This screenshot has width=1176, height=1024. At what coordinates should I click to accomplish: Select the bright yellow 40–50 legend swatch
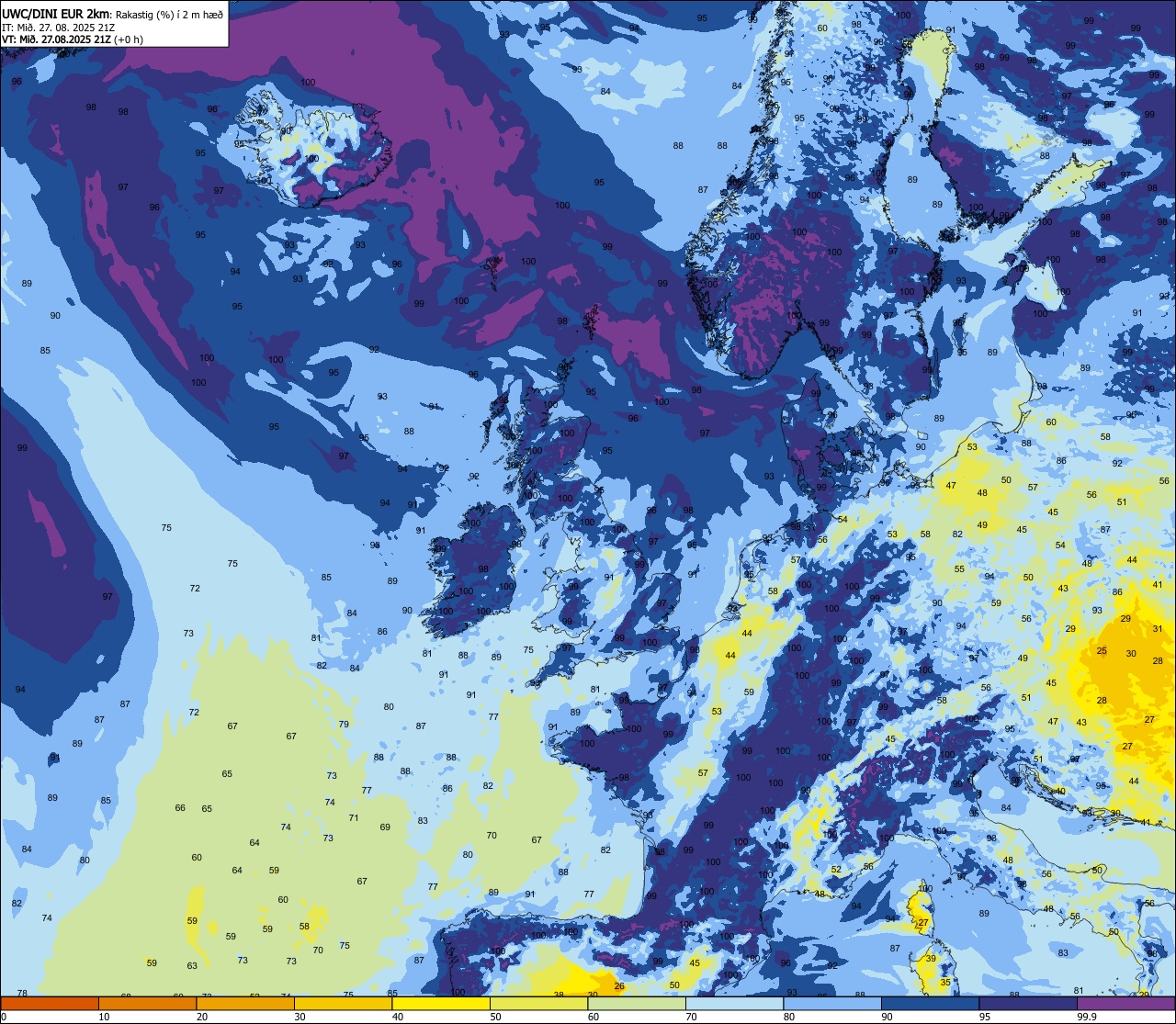click(x=441, y=1003)
